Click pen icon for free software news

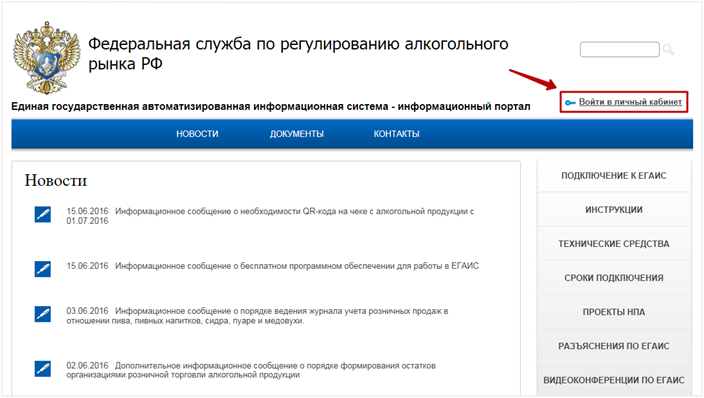coord(43,269)
